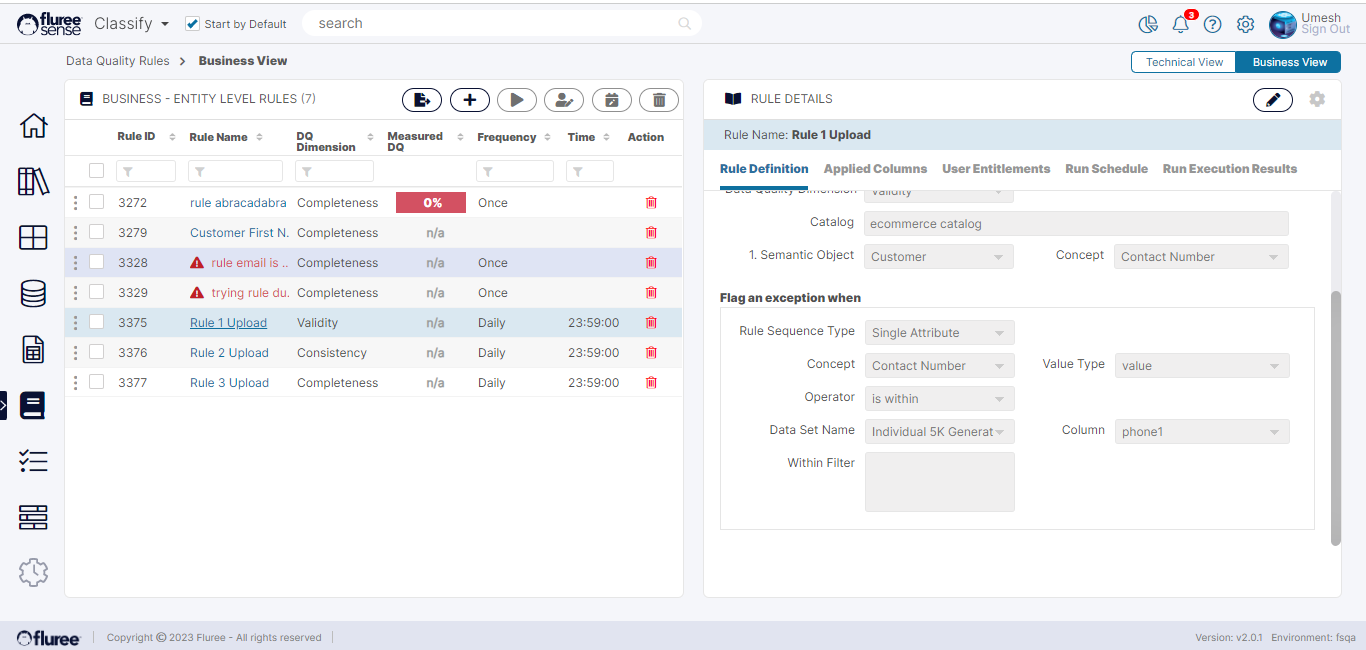Expand the Operator 'is within' dropdown
The image size is (1366, 650).
coord(939,399)
